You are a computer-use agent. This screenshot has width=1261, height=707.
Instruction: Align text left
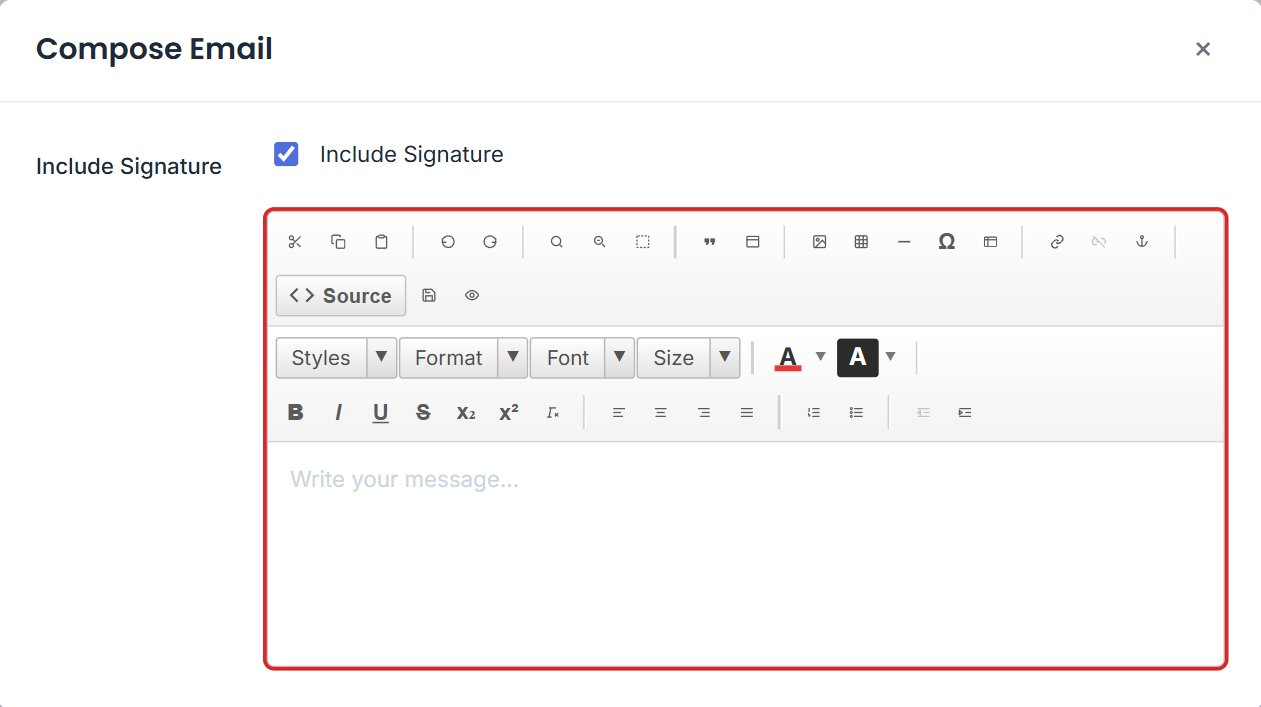tap(618, 412)
